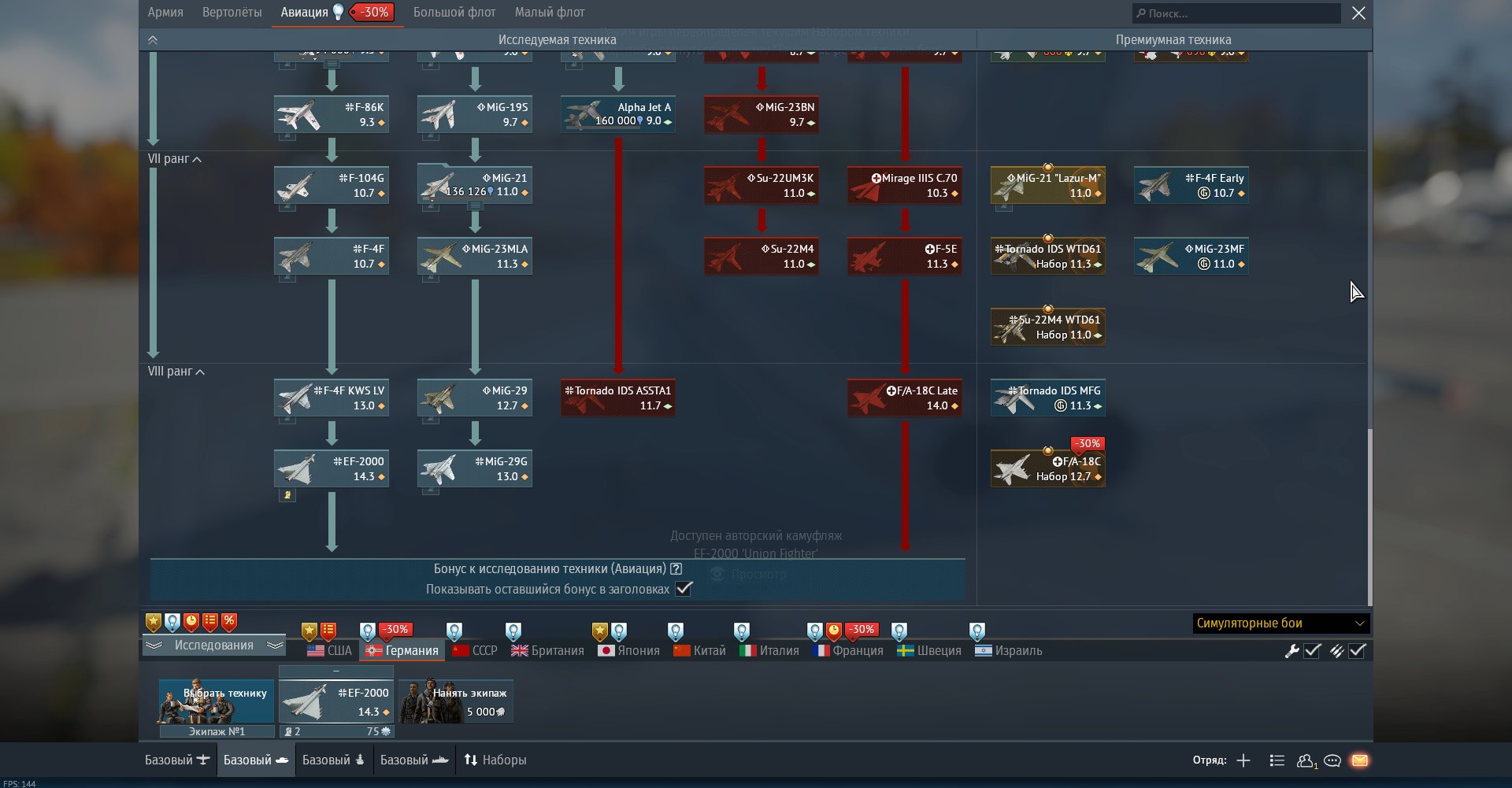Open the mail envelope icon
The width and height of the screenshot is (1512, 788).
pos(1359,760)
